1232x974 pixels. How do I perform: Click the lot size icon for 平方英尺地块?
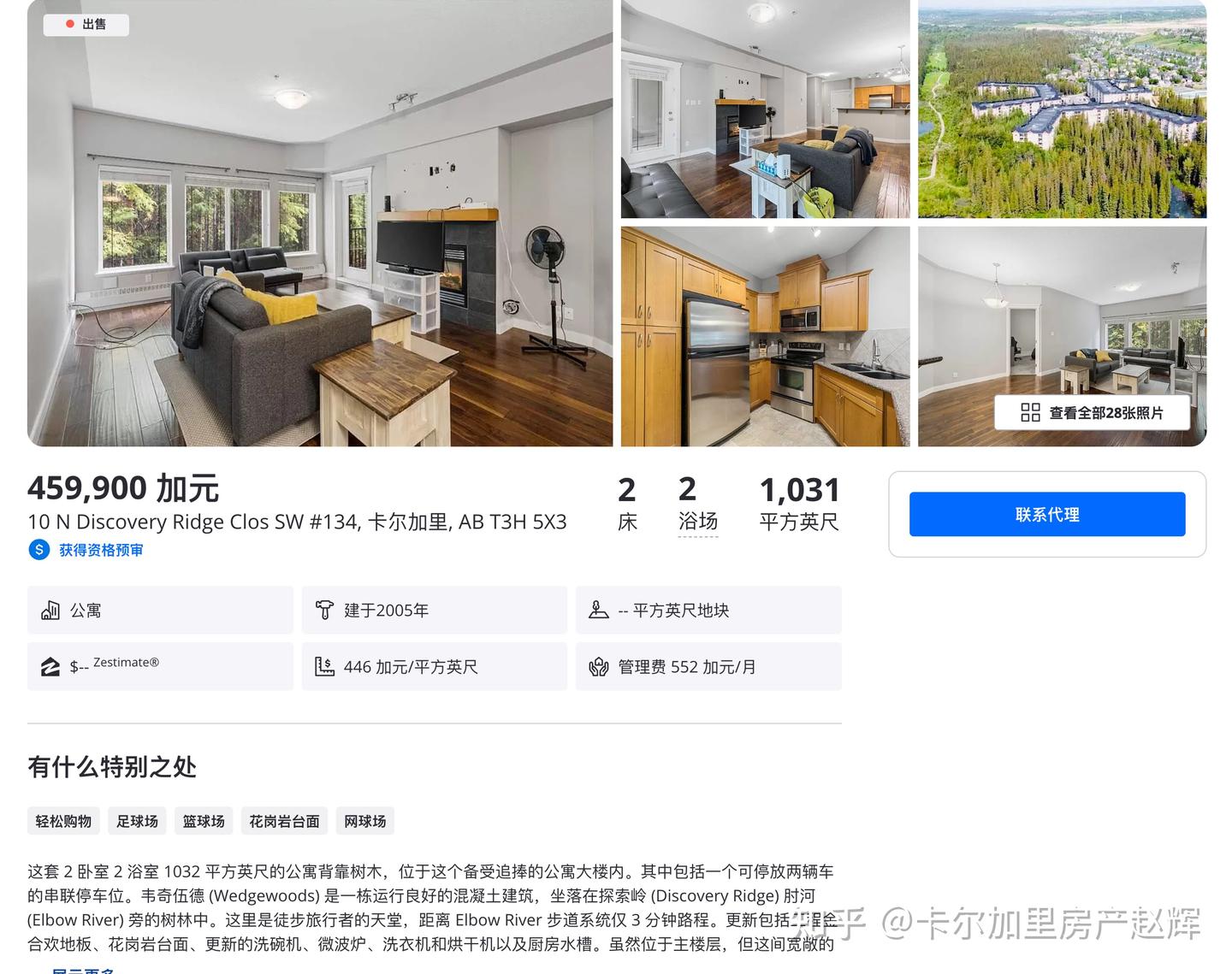click(x=599, y=611)
